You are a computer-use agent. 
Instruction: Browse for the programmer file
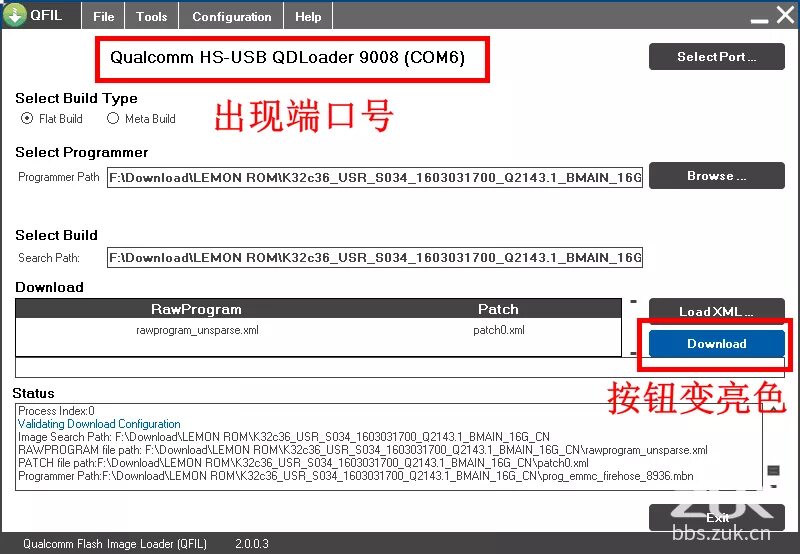coord(716,175)
